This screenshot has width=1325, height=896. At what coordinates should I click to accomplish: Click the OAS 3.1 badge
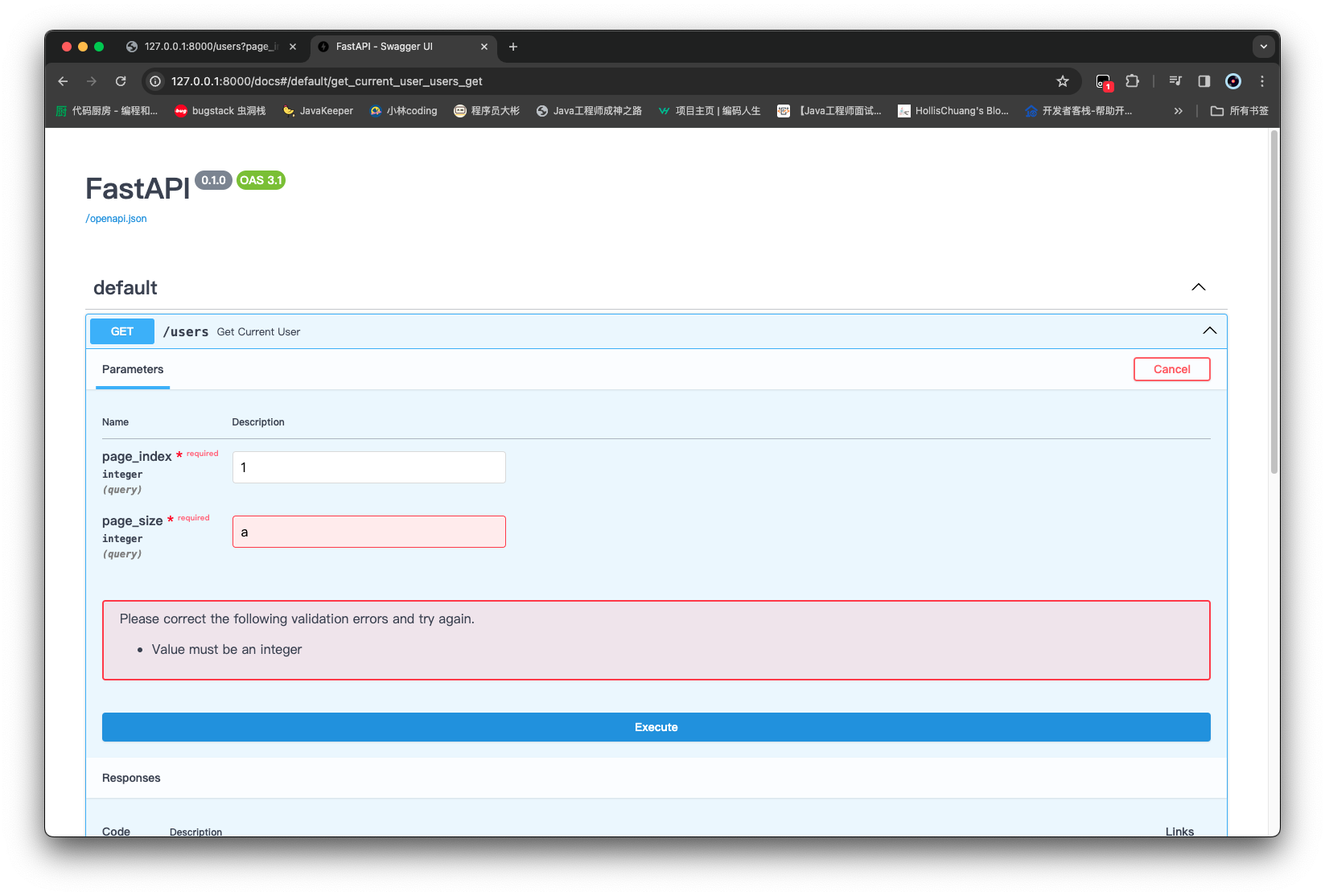click(261, 180)
